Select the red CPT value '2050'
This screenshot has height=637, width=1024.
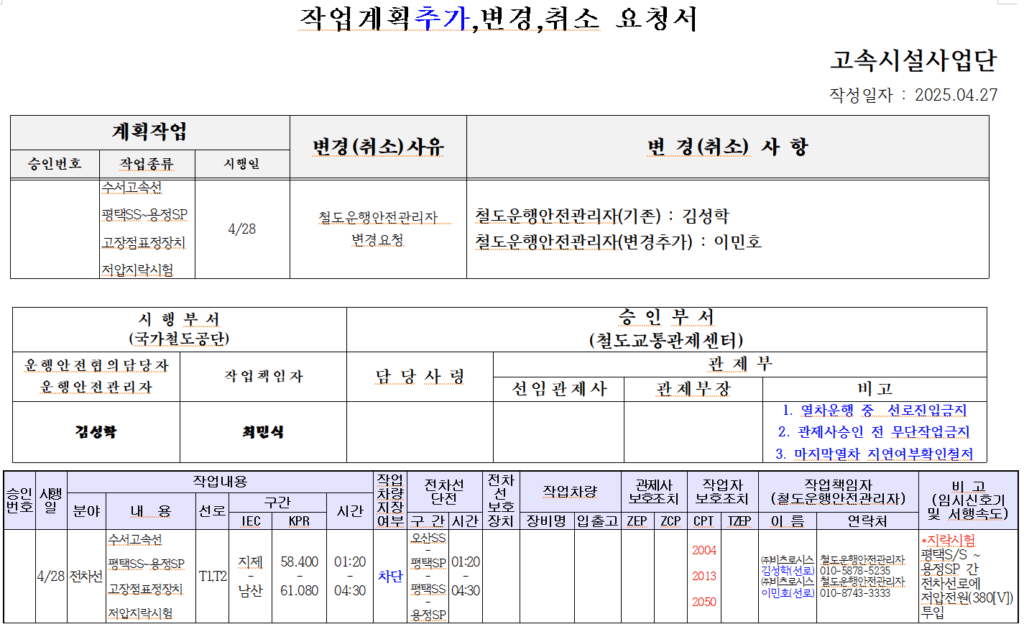704,602
